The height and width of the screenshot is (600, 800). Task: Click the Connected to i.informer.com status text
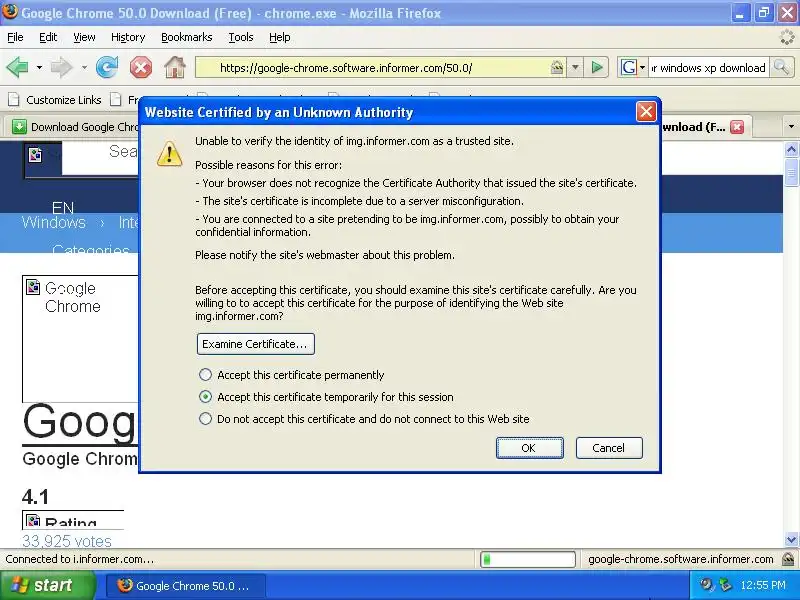pos(80,559)
